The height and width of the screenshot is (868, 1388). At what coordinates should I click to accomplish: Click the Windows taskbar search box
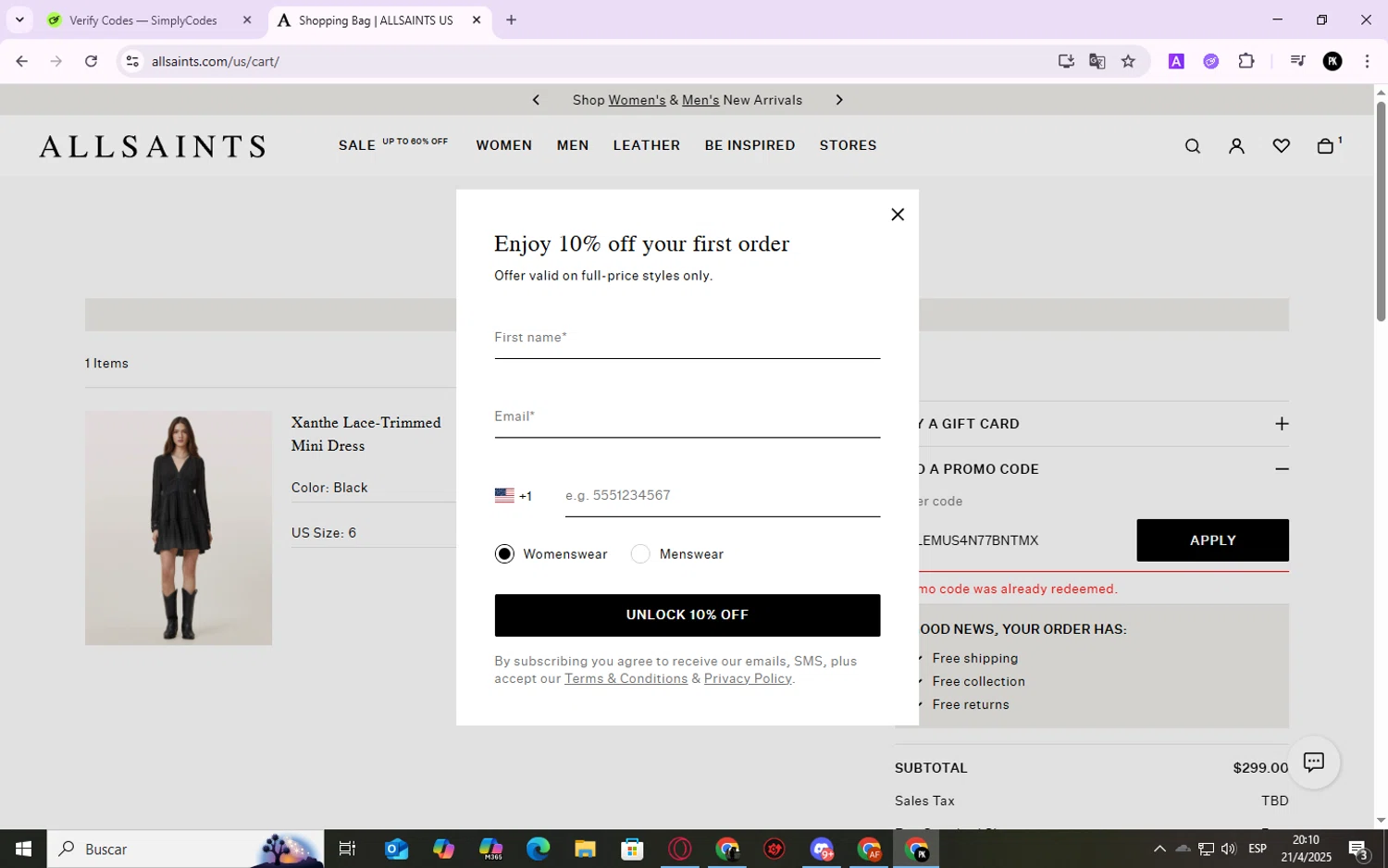tap(185, 849)
